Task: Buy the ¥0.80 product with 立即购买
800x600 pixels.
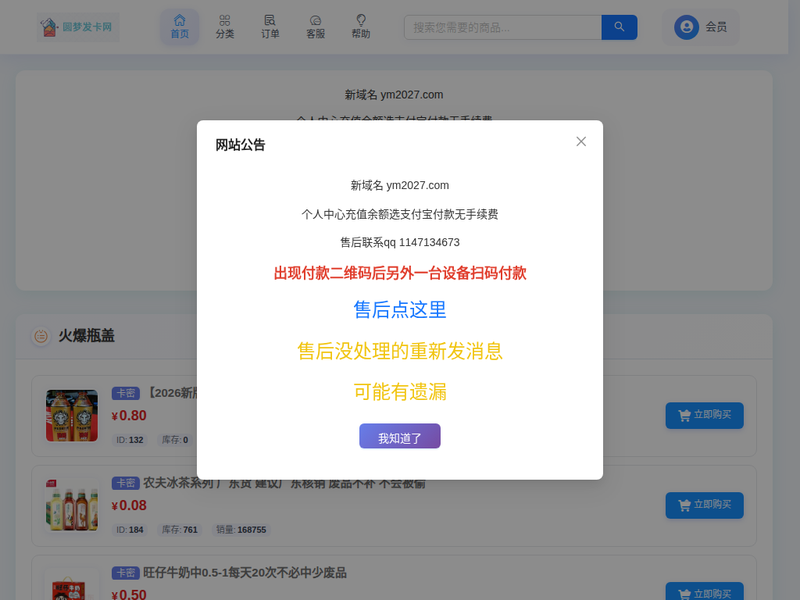Action: pyautogui.click(x=704, y=415)
